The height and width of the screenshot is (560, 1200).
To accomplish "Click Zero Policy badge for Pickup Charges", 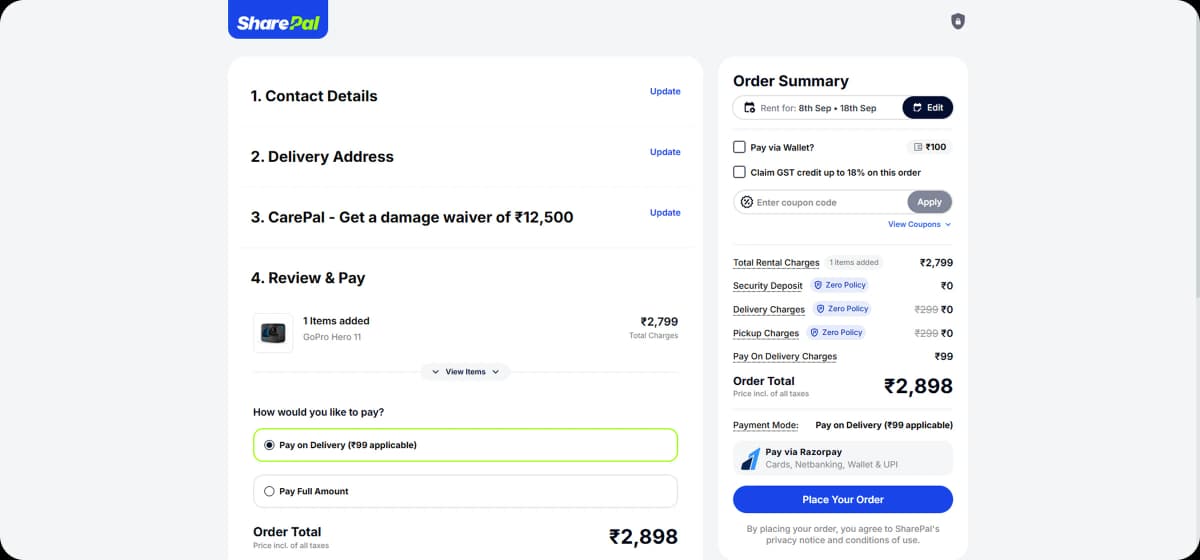I will pos(836,333).
